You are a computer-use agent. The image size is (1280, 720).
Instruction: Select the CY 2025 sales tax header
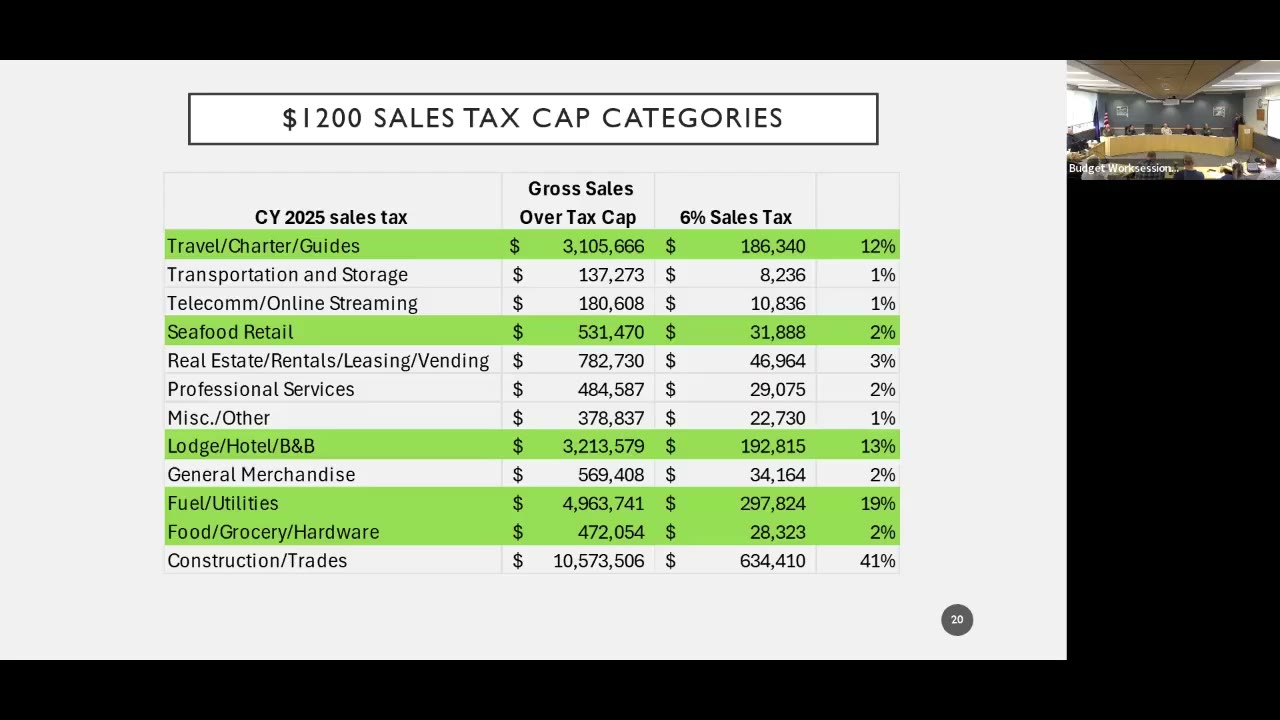point(331,217)
